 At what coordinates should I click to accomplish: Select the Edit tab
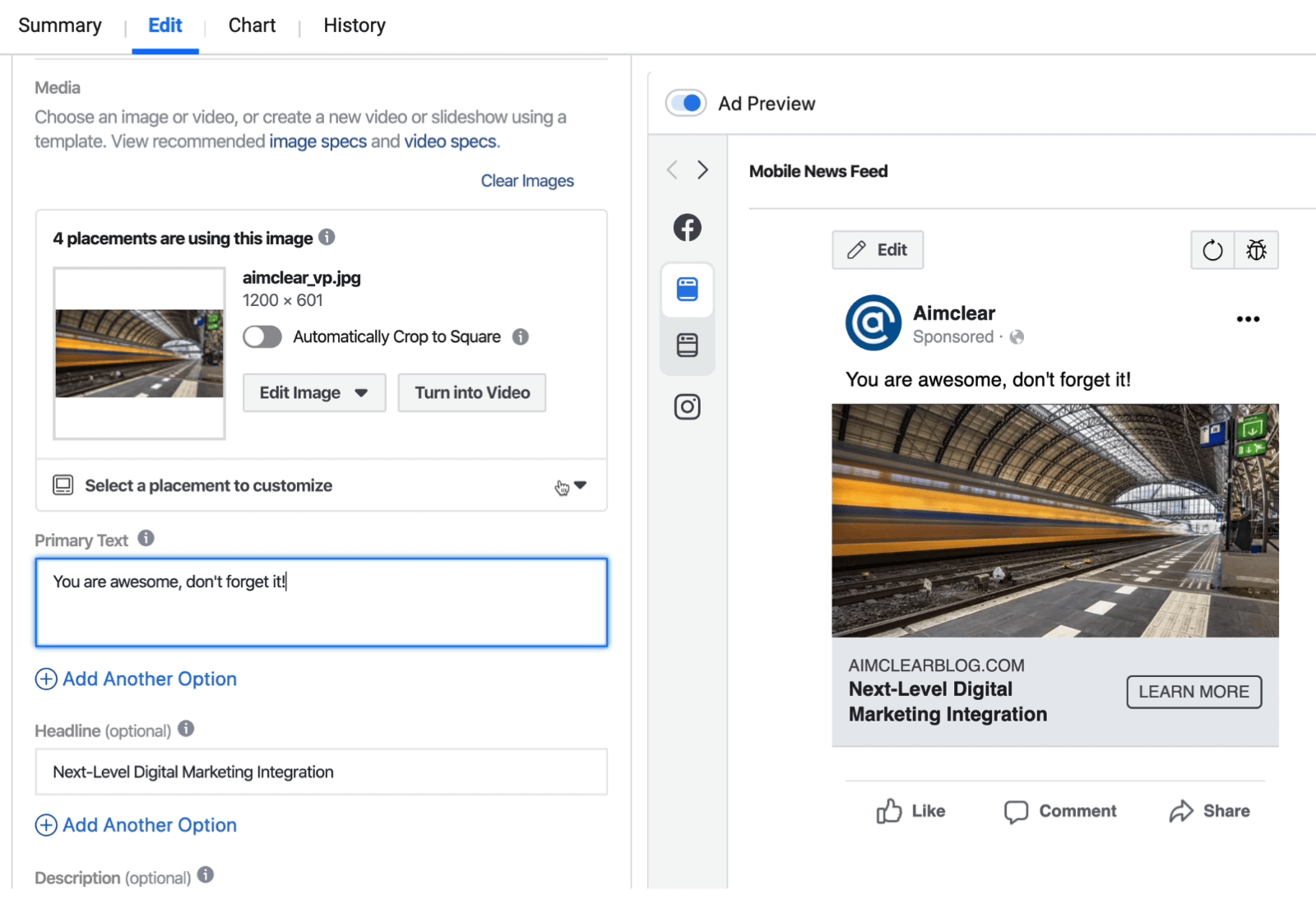click(165, 26)
